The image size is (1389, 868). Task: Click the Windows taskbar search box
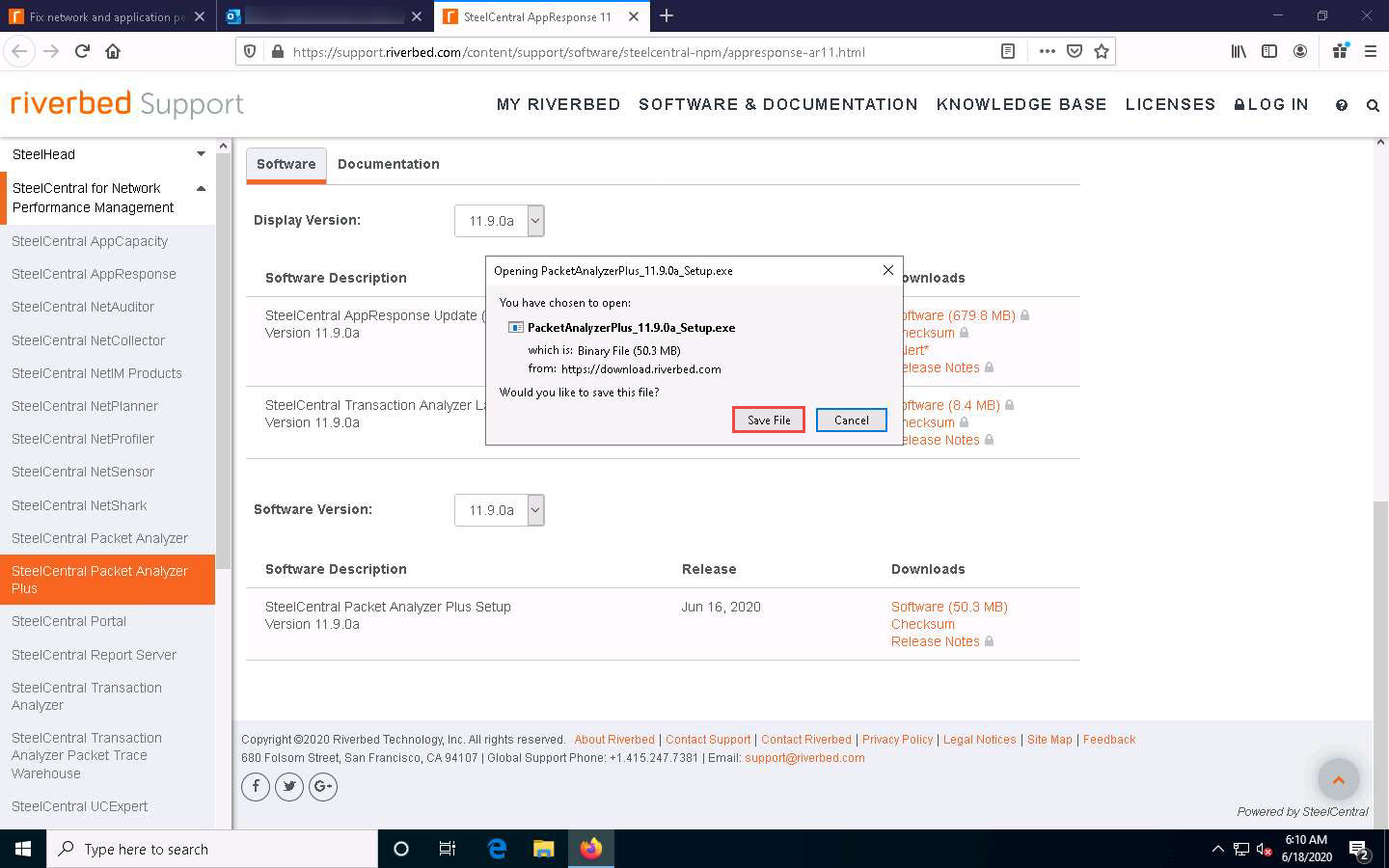(212, 849)
